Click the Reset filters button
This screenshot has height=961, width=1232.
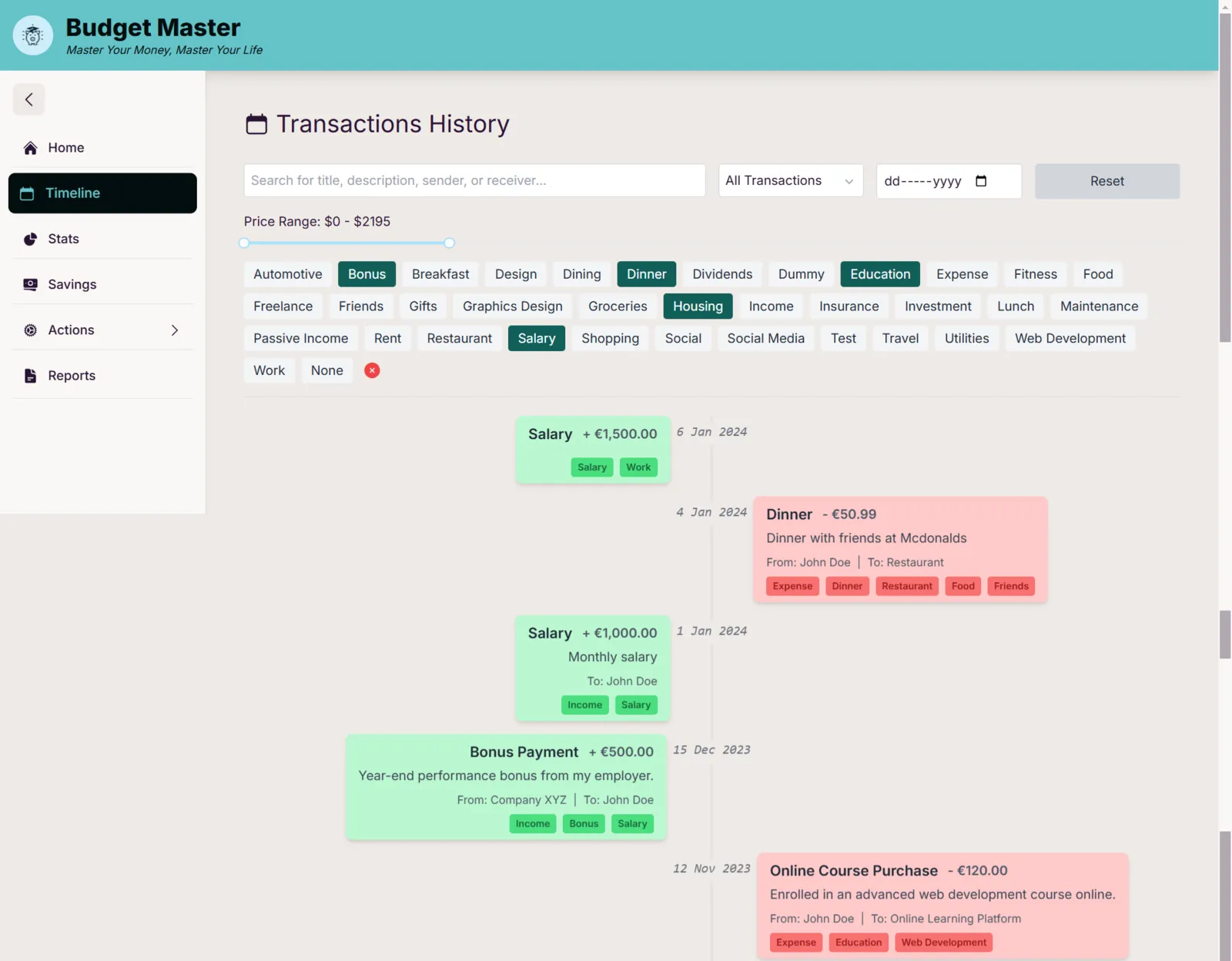tap(1106, 181)
